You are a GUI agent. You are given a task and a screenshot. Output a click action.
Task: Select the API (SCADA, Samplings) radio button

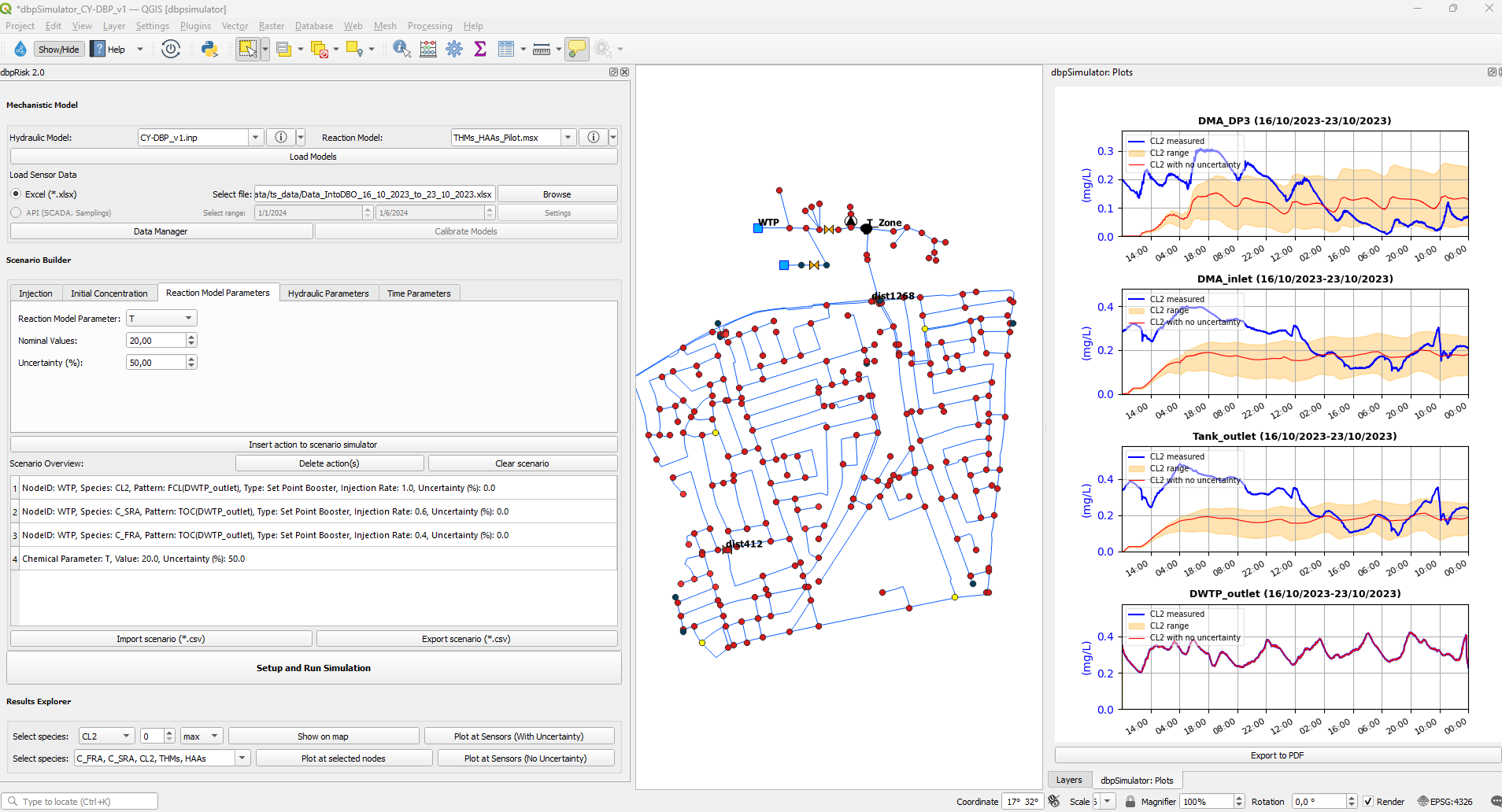(16, 212)
